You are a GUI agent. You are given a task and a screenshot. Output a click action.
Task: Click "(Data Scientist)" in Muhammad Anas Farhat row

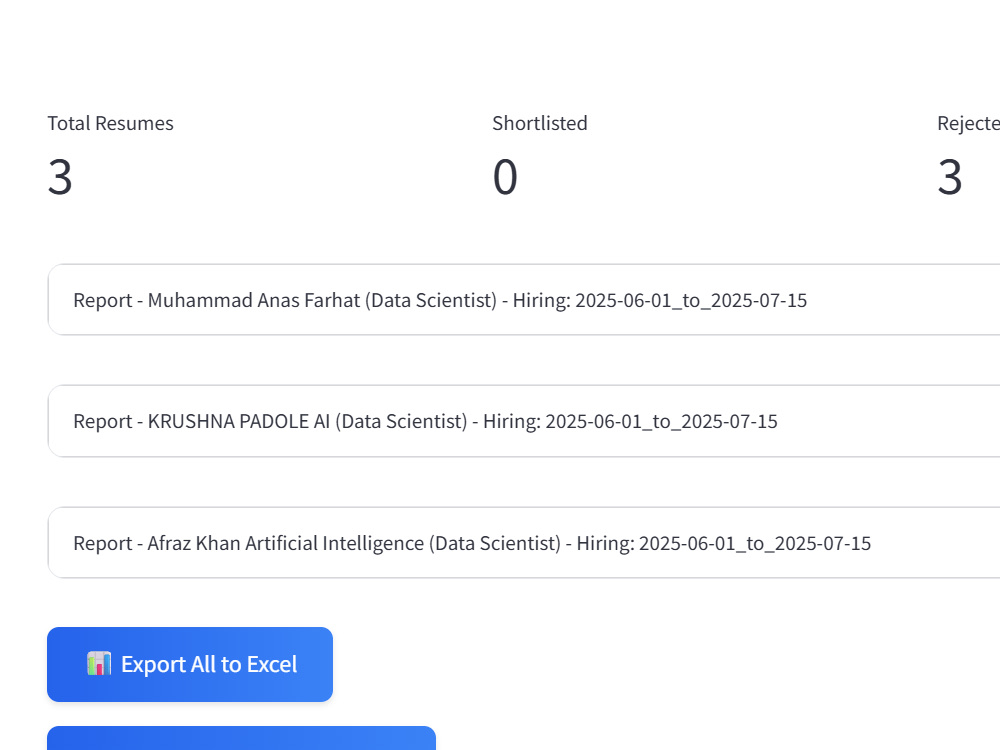(x=430, y=300)
